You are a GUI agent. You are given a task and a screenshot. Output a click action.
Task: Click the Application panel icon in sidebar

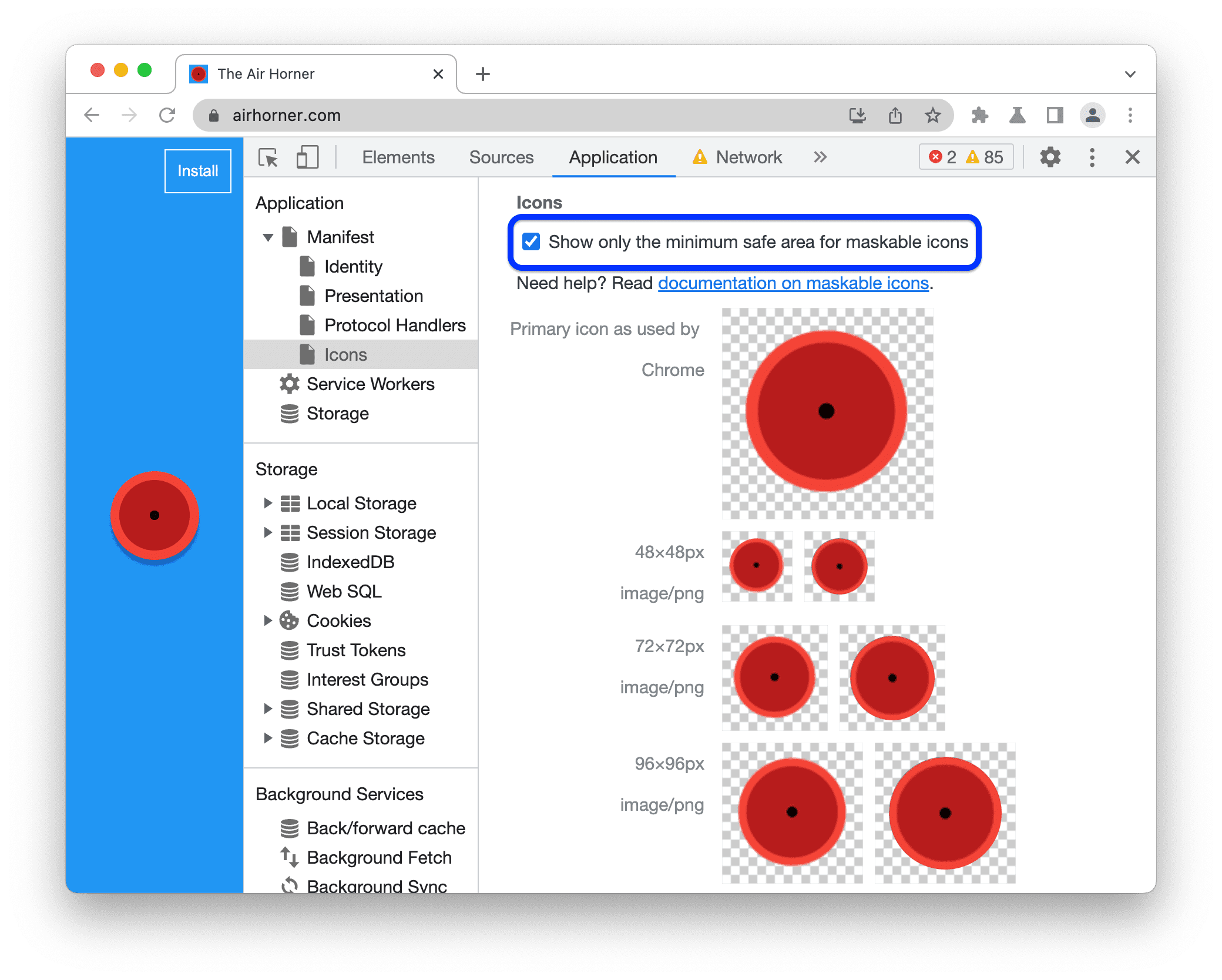(x=612, y=158)
